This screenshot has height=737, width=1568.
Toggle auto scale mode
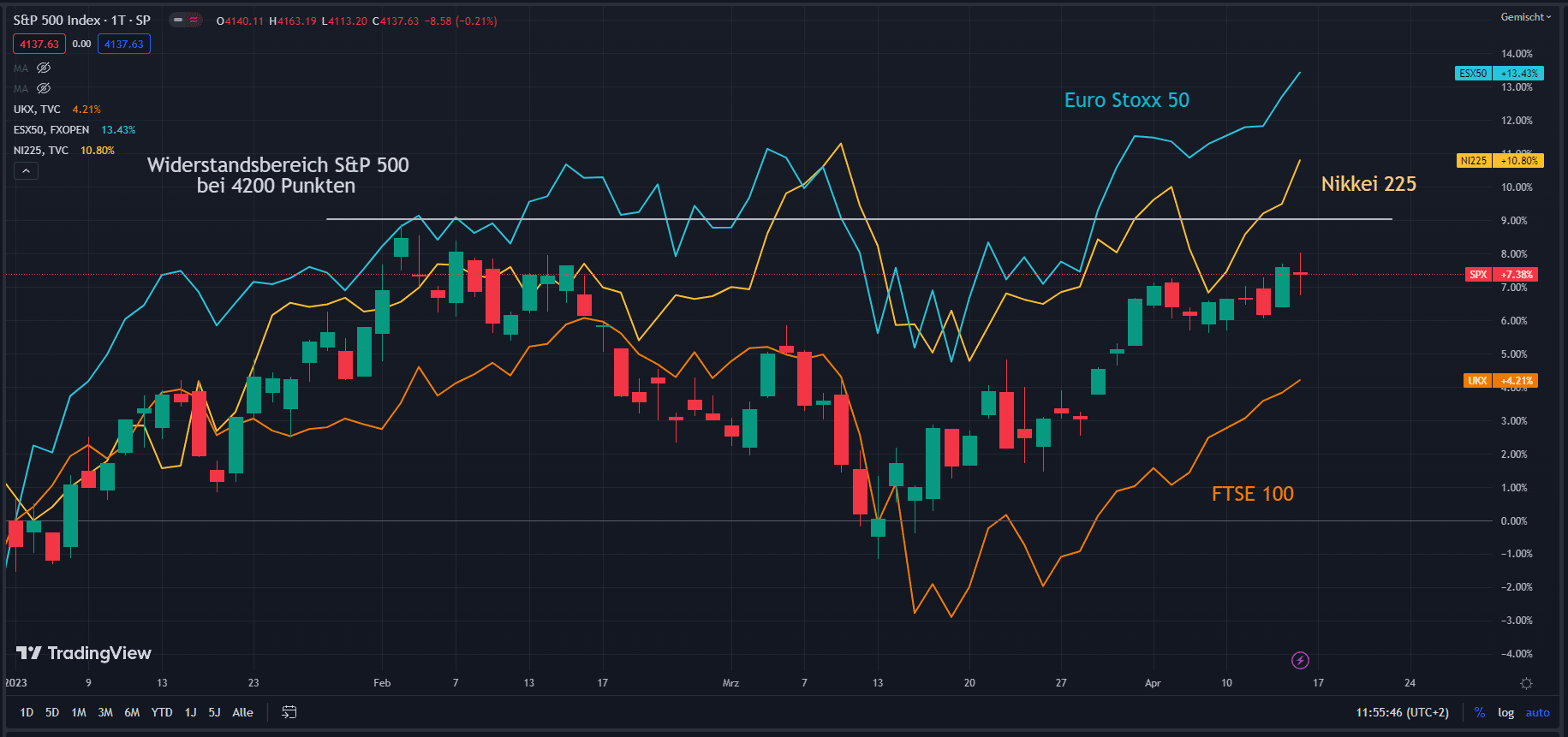(1537, 712)
